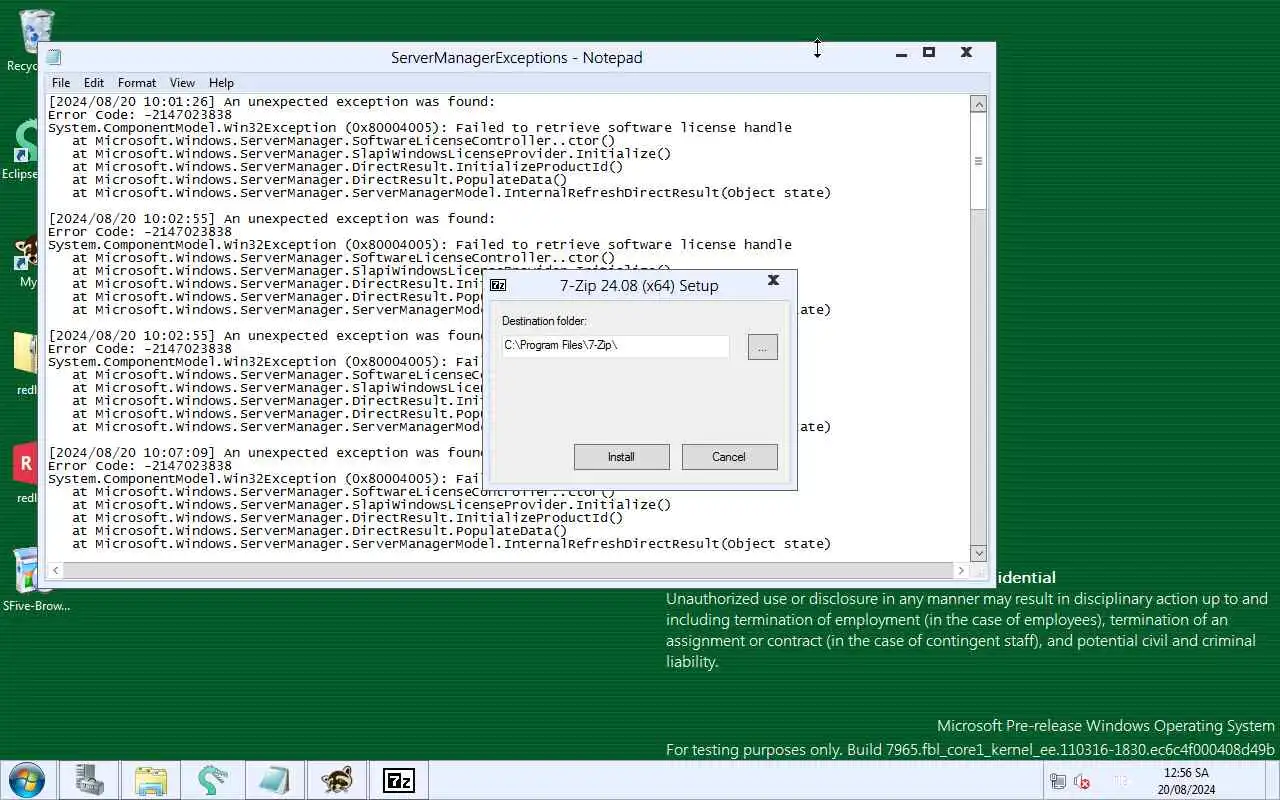Viewport: 1280px width, 800px height.
Task: Click Notepad horizontal scroll left arrow
Action: coord(56,570)
